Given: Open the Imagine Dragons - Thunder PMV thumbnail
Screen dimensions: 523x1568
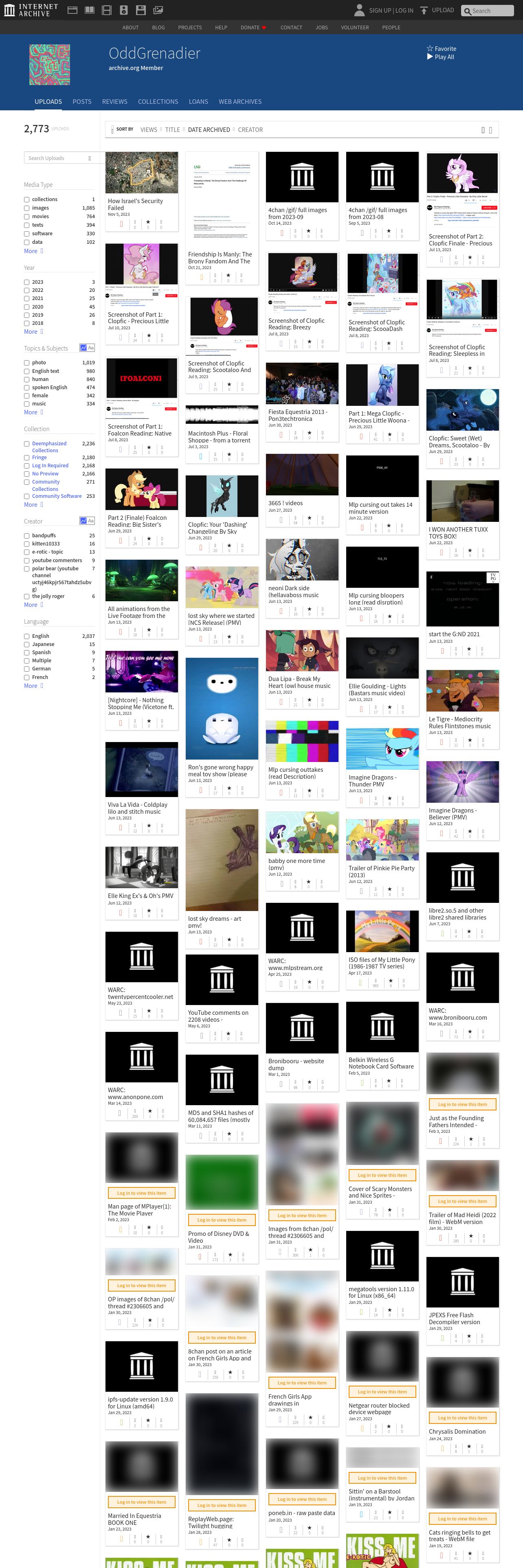Looking at the screenshot, I should click(x=382, y=749).
